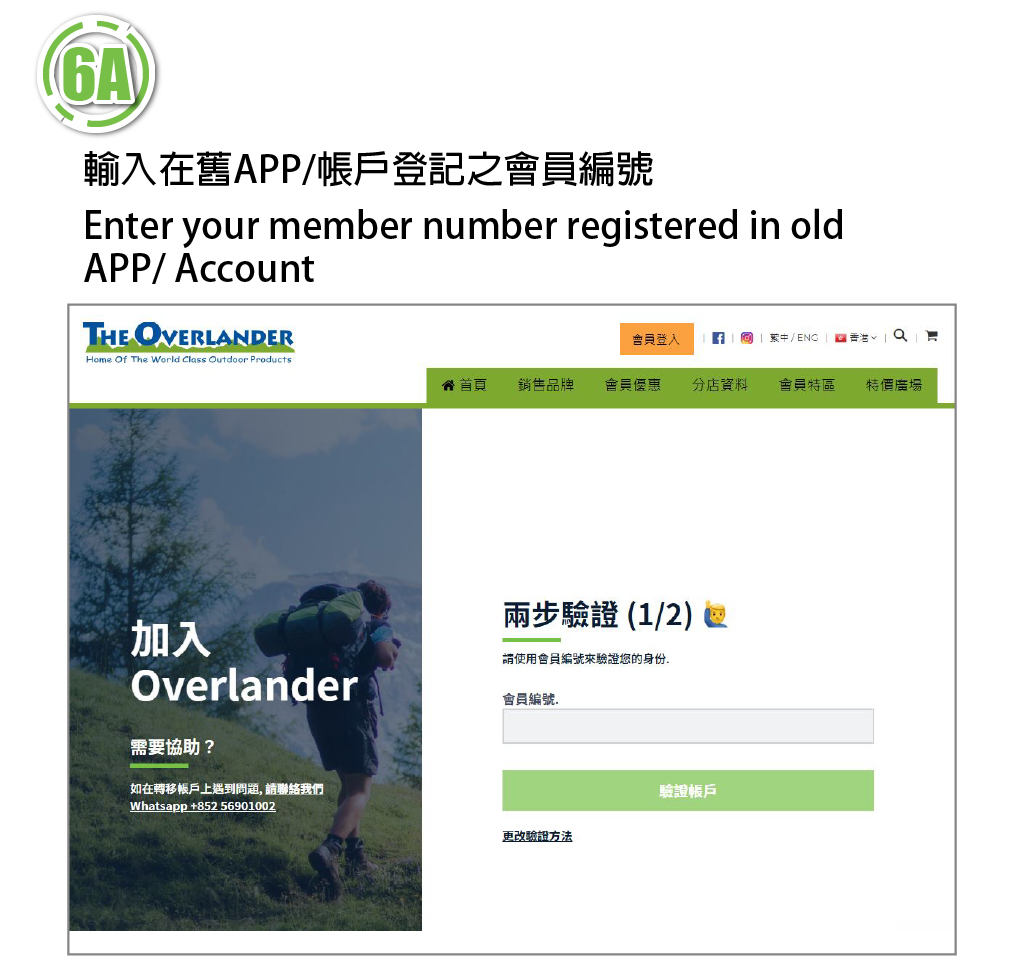Open the 會員特區 menu item
The image size is (1024, 969).
[x=807, y=385]
